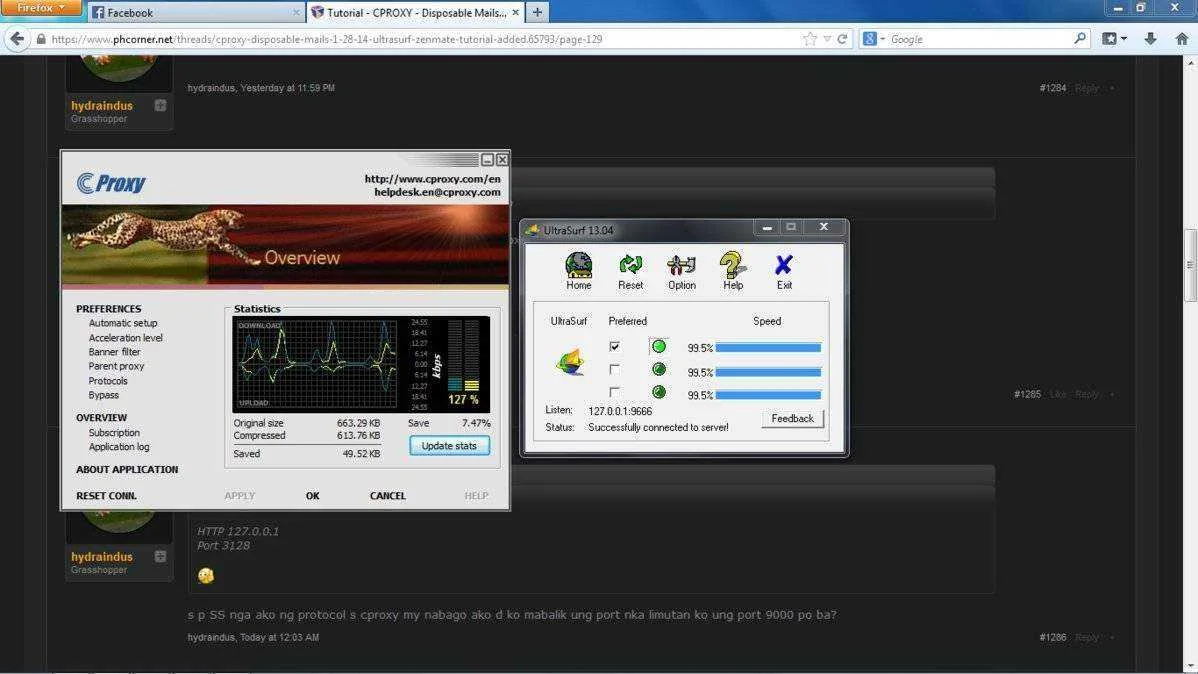Uncheck the first preferred server checkbox
Image resolution: width=1198 pixels, height=674 pixels.
pyautogui.click(x=614, y=347)
